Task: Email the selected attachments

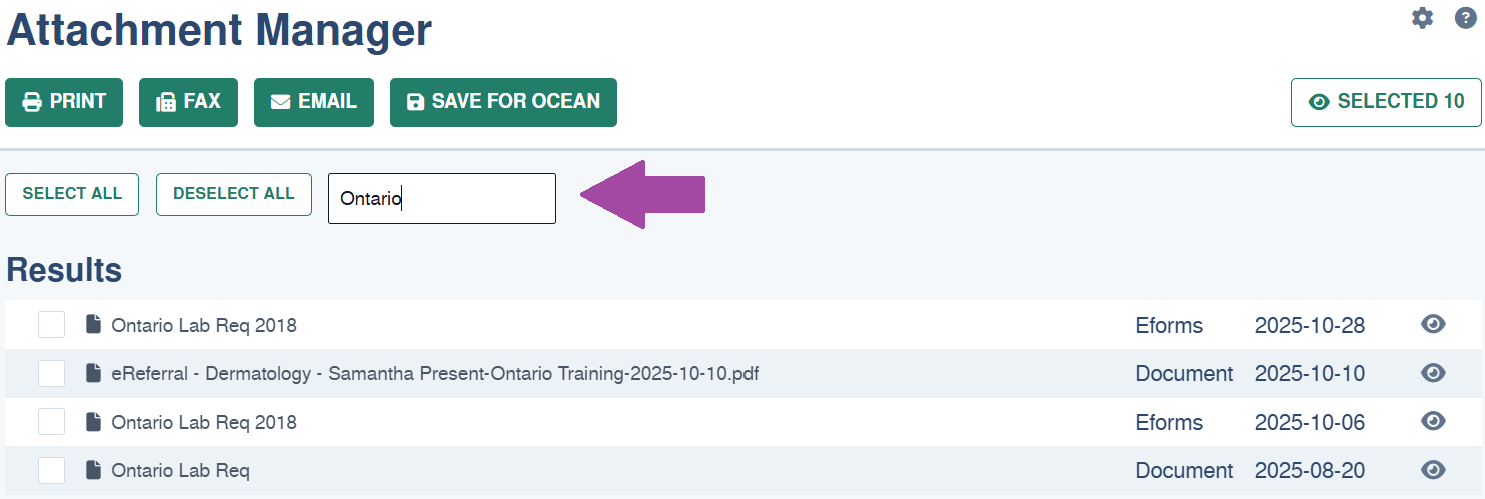Action: coord(314,102)
